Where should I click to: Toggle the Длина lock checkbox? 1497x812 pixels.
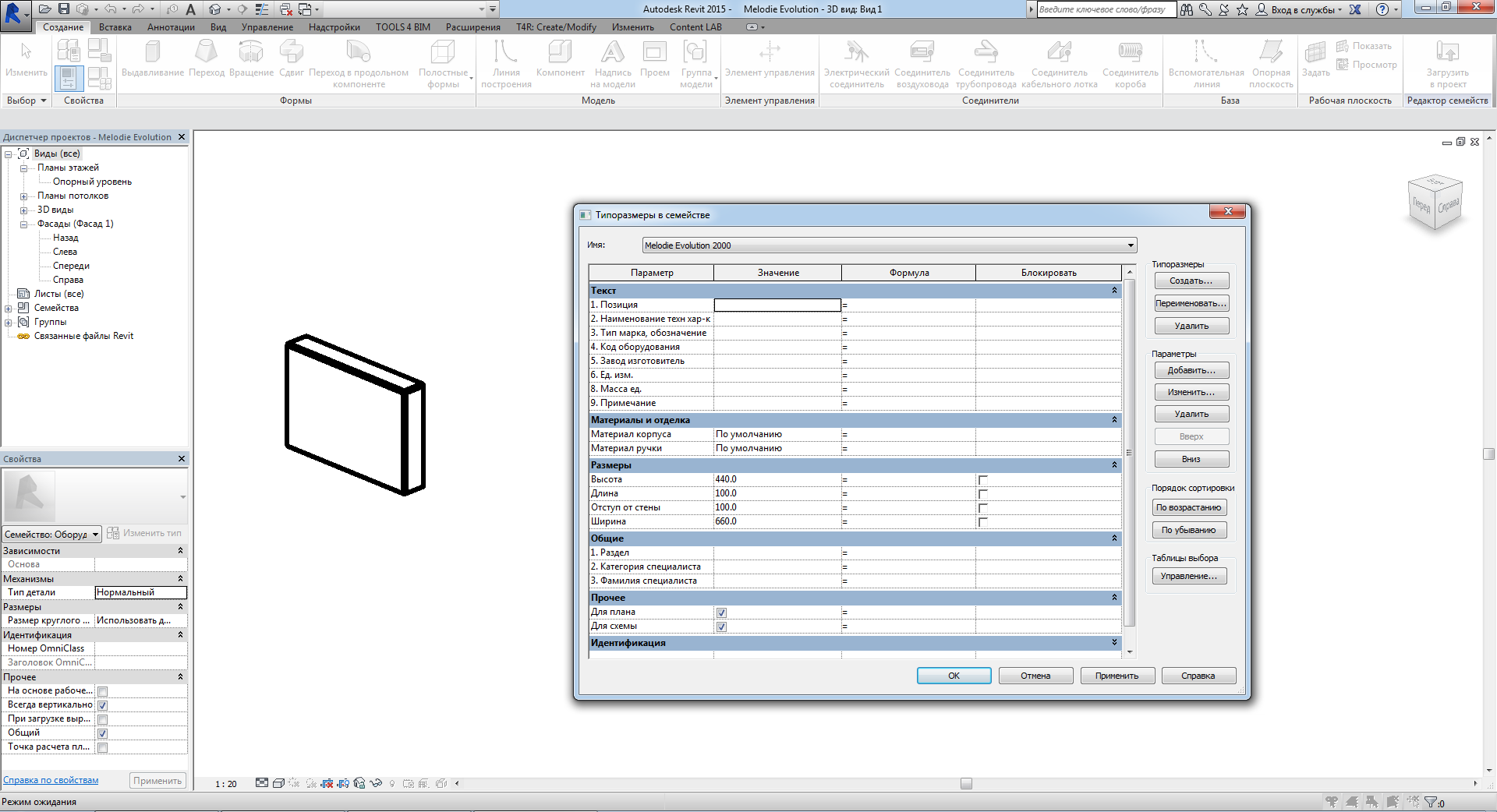(x=983, y=494)
